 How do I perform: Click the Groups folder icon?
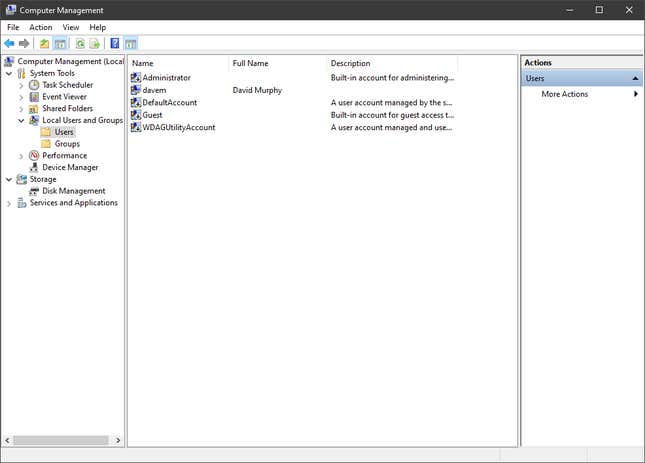pos(46,144)
